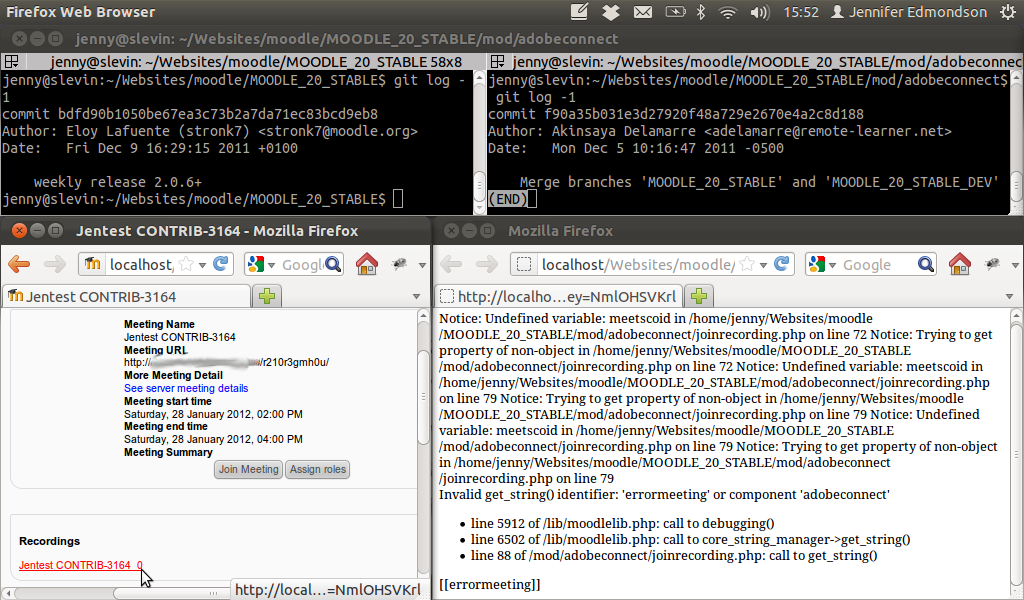Go back in Jentest Firefox window
Screen dimensions: 1024x600
coord(20,264)
